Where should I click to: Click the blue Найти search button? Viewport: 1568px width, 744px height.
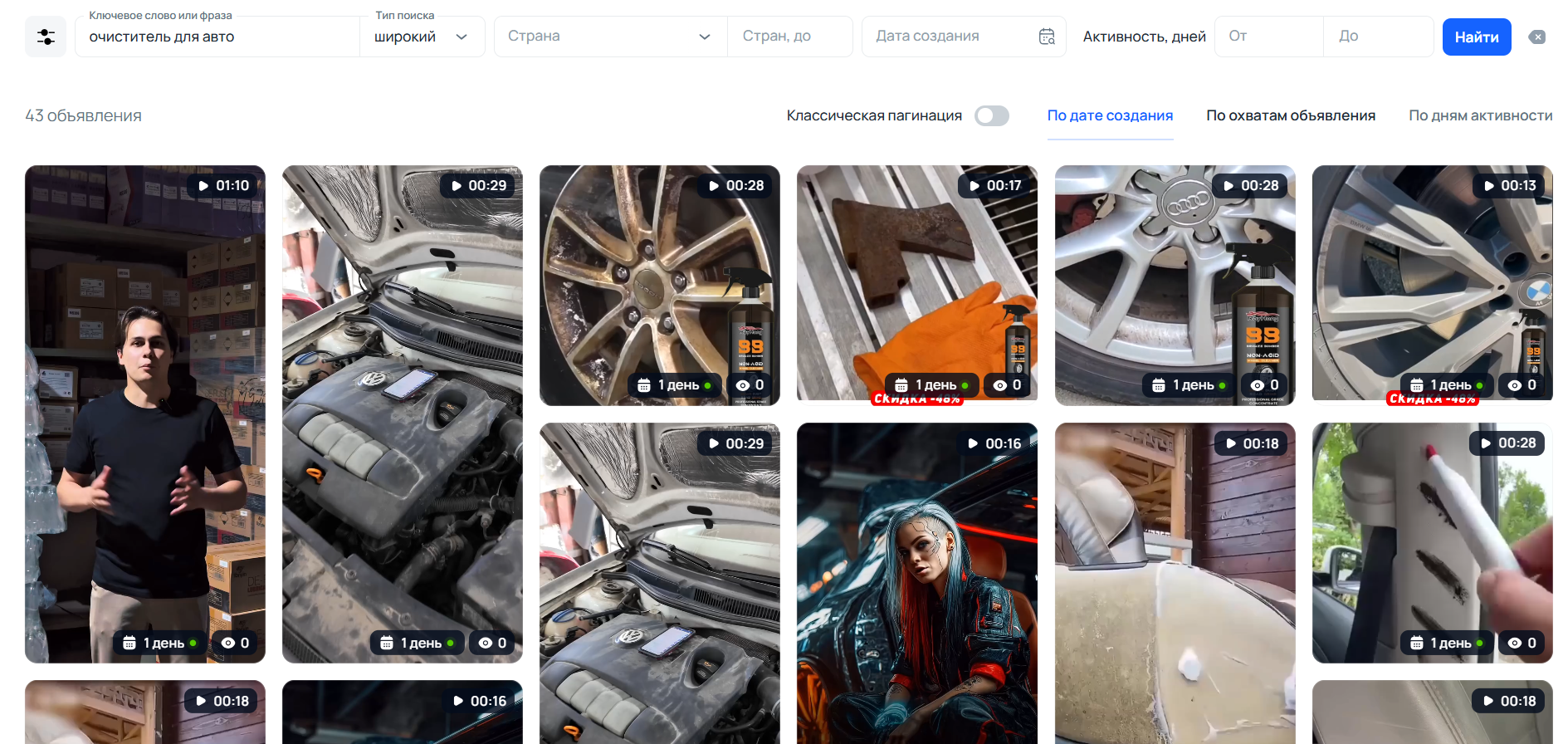1477,37
